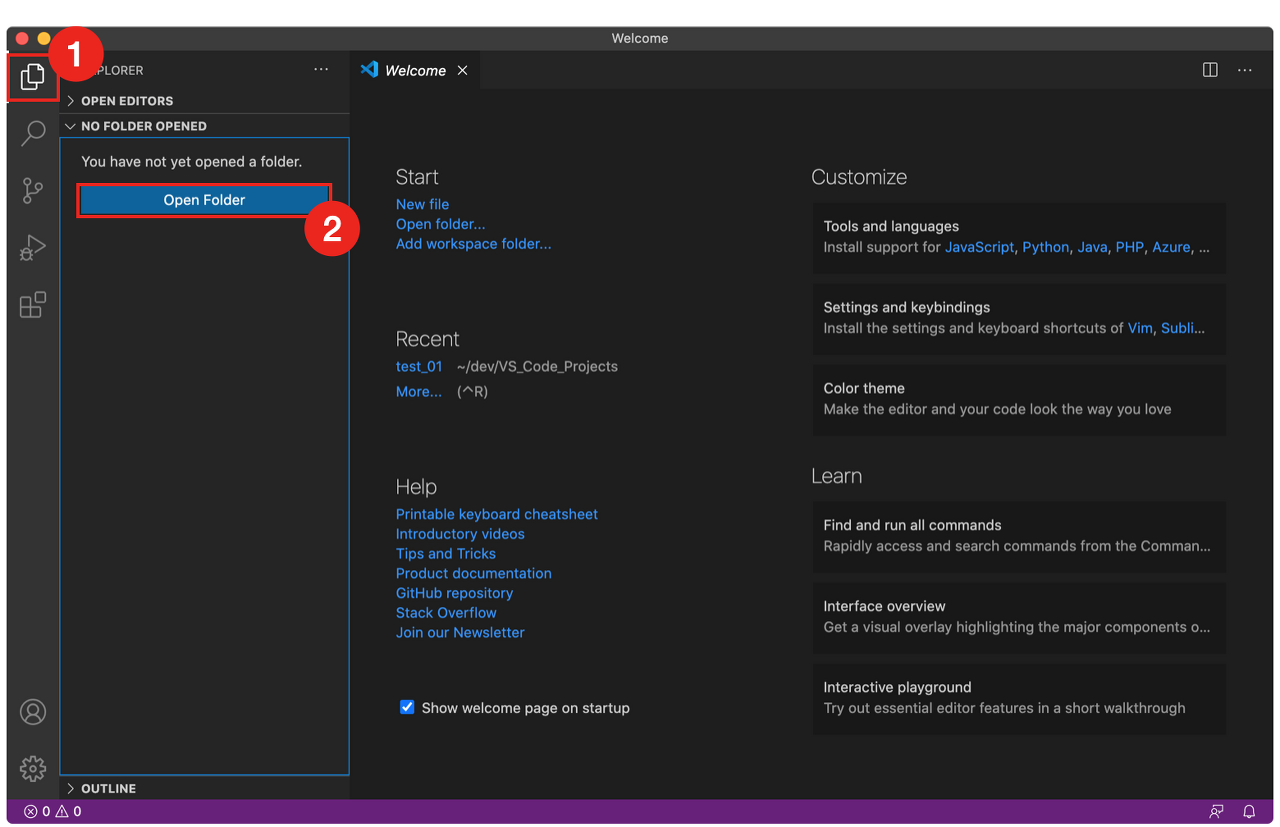Open notifications bell in status bar
The height and width of the screenshot is (827, 1280).
pos(1249,811)
